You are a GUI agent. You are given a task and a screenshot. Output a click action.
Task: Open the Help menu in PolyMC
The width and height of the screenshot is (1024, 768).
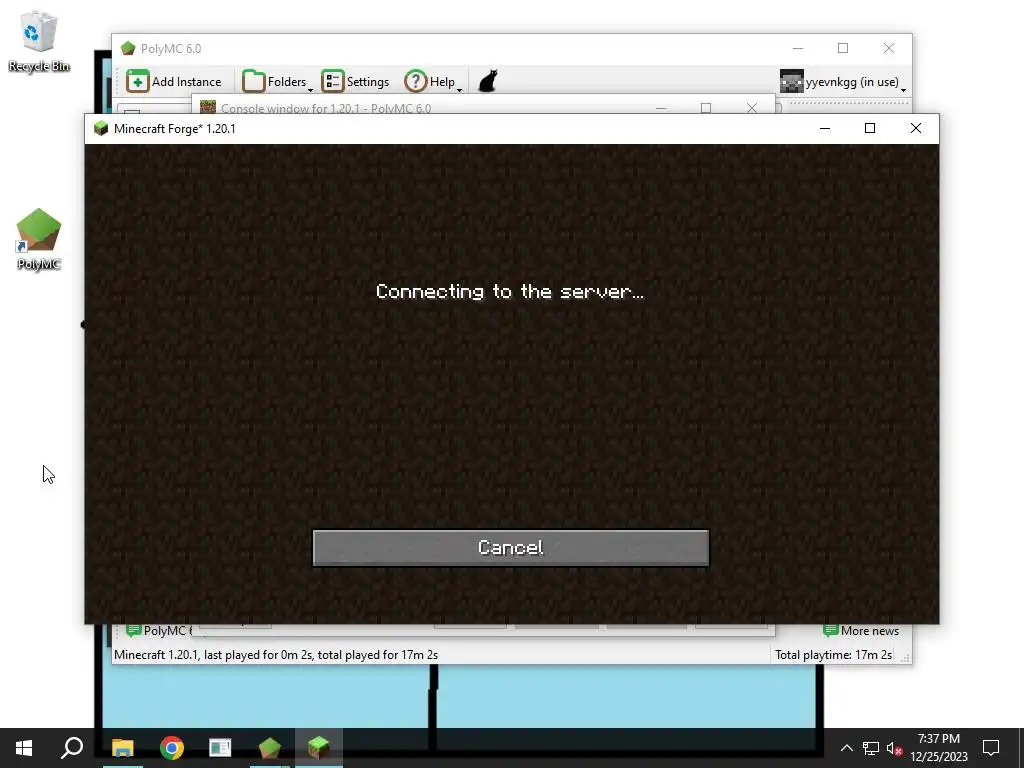coord(433,82)
